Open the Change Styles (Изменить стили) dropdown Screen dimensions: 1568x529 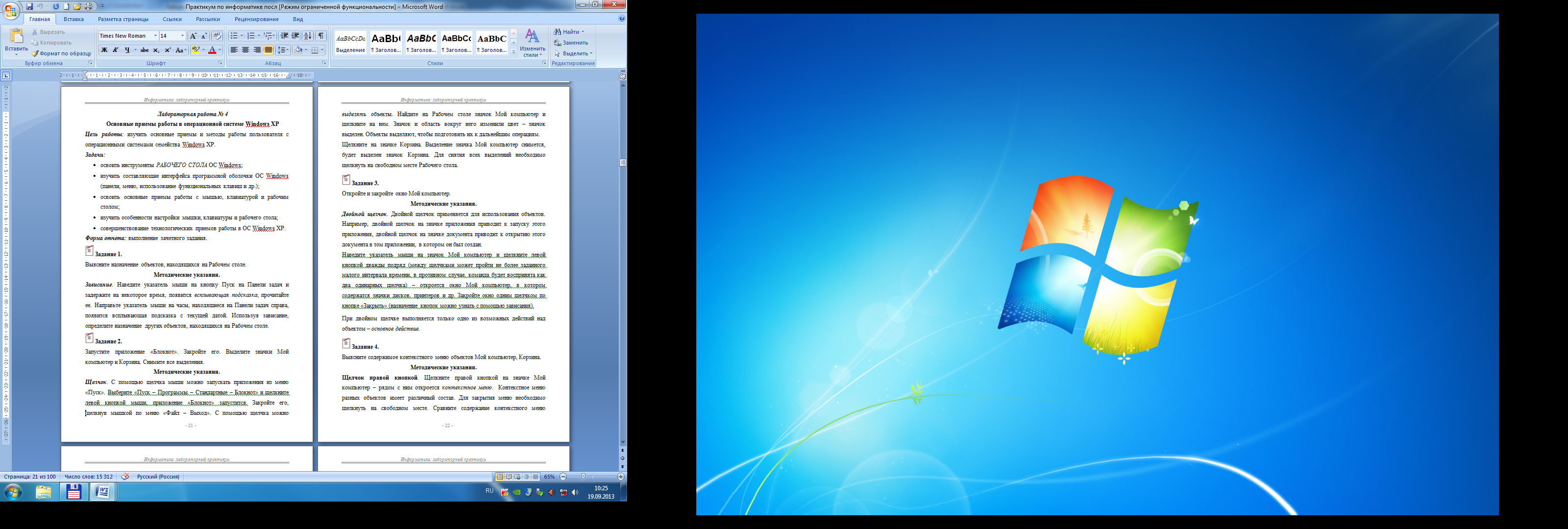[533, 43]
